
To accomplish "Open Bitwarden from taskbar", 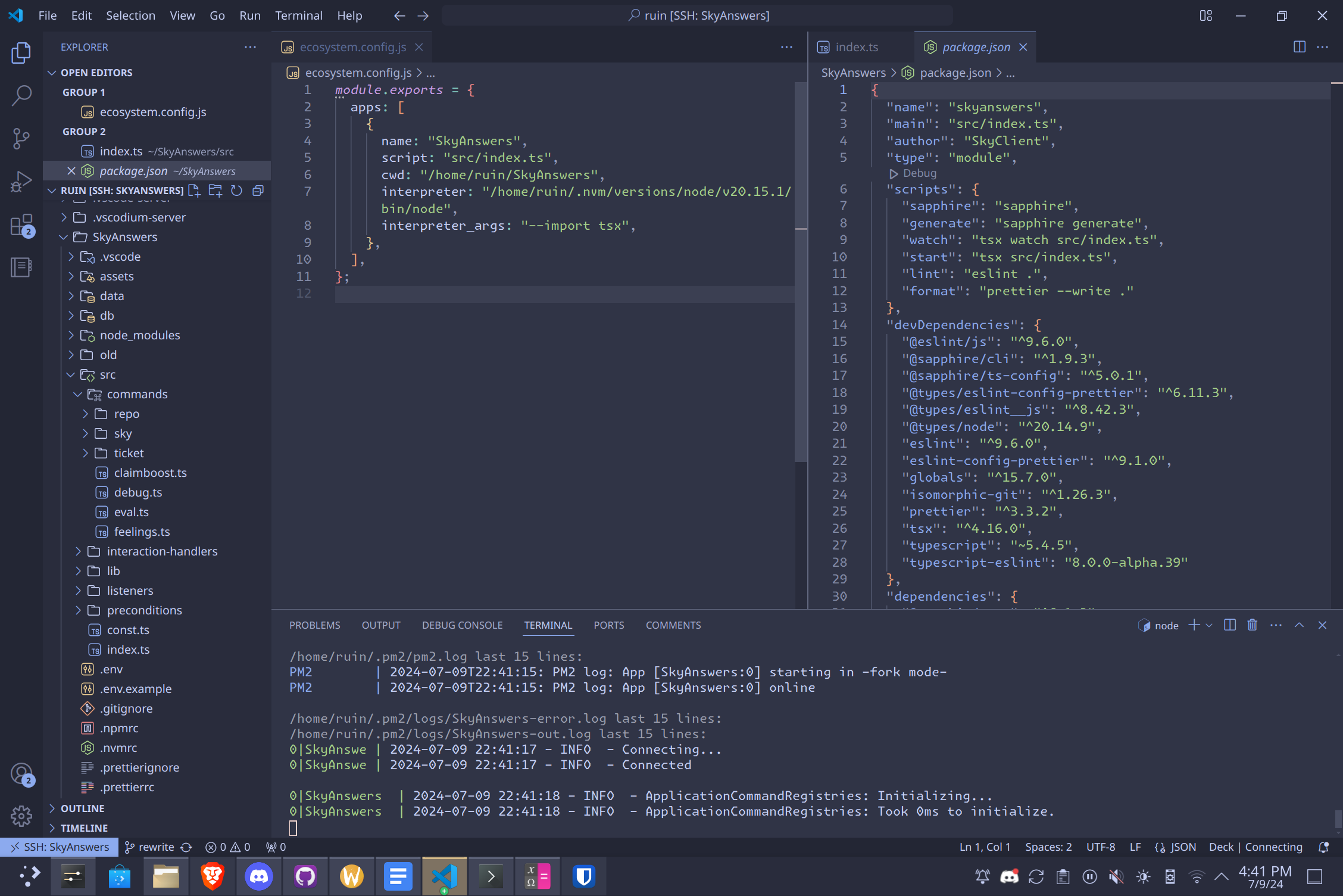I will pyautogui.click(x=584, y=876).
